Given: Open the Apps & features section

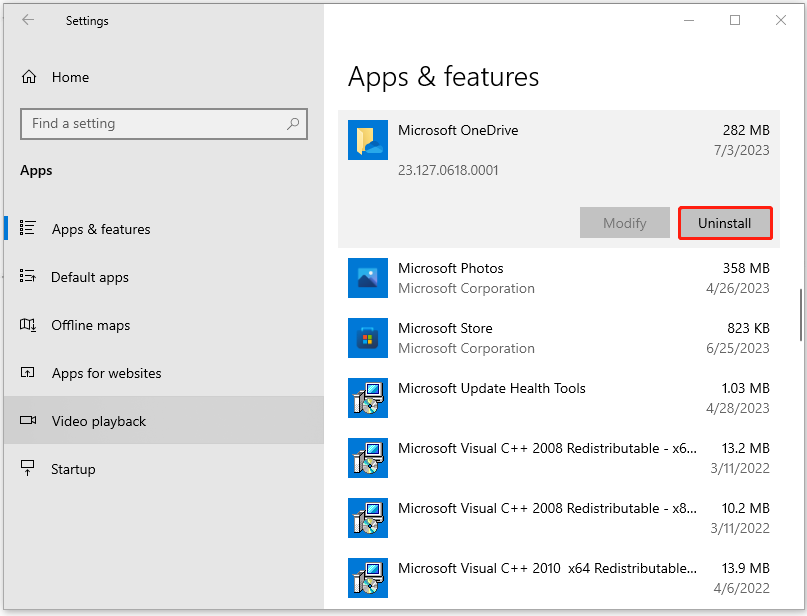Looking at the screenshot, I should coord(101,229).
